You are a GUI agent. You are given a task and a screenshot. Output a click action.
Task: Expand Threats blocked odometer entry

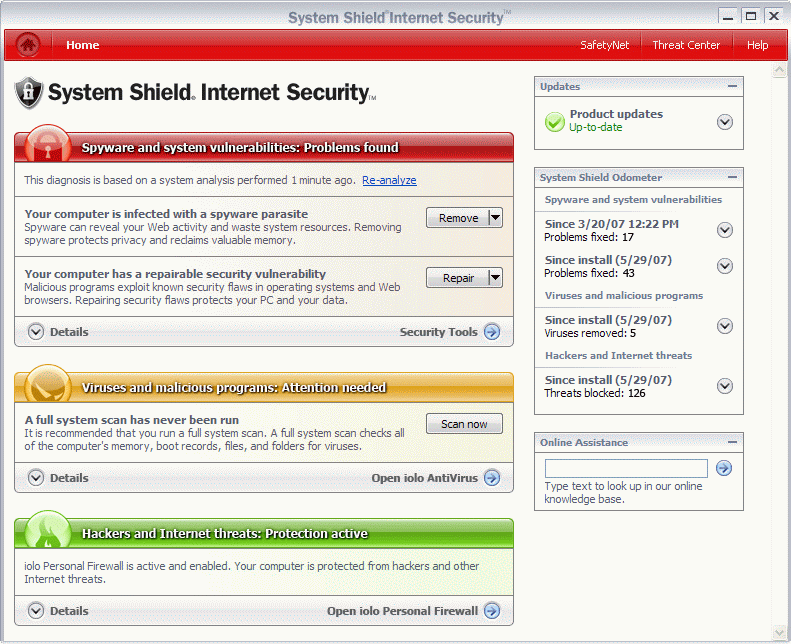point(725,386)
